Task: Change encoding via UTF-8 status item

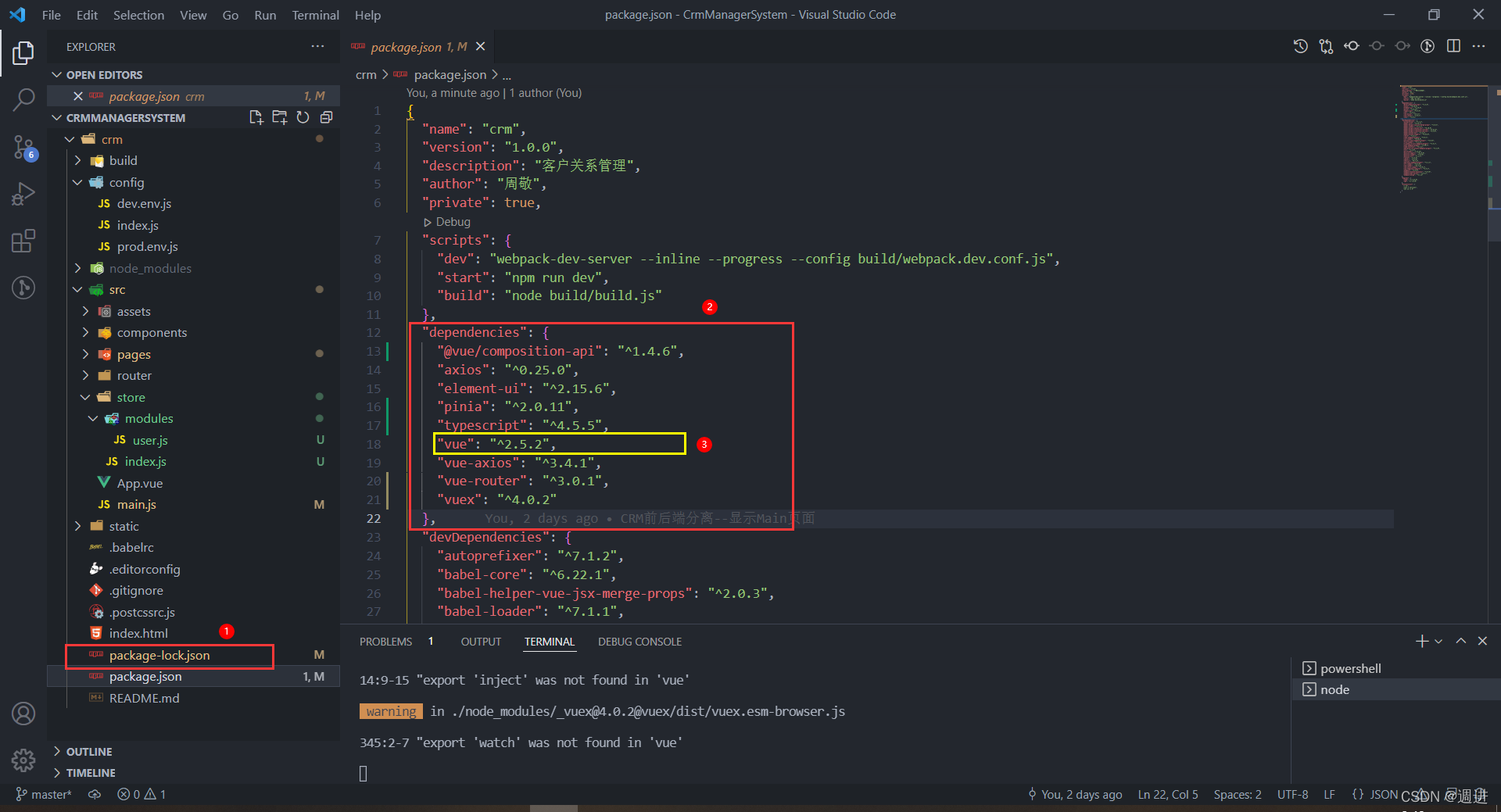Action: click(x=1292, y=794)
